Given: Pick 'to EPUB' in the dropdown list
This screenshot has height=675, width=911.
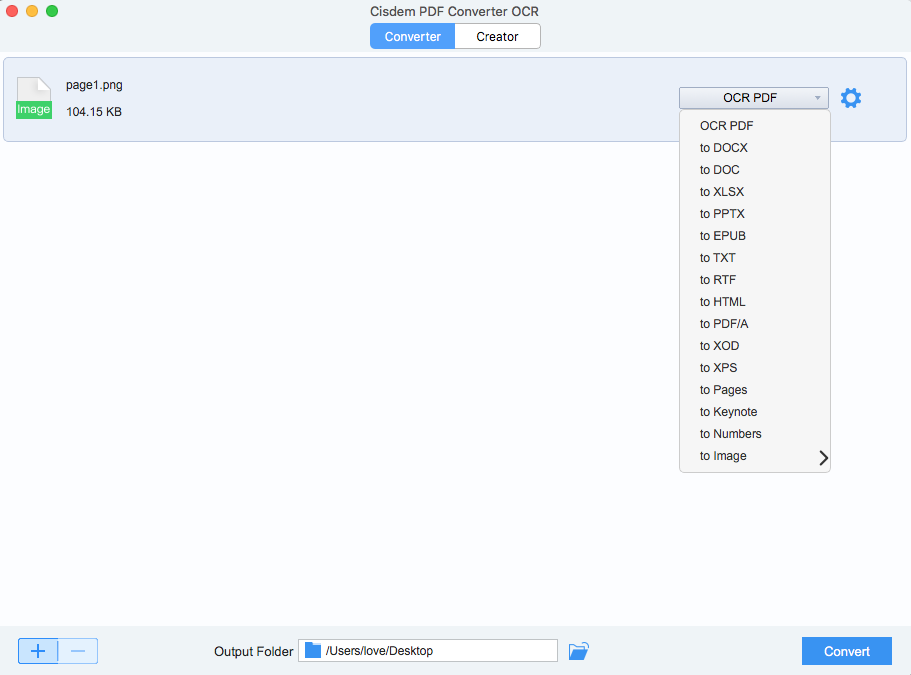Looking at the screenshot, I should click(x=723, y=236).
